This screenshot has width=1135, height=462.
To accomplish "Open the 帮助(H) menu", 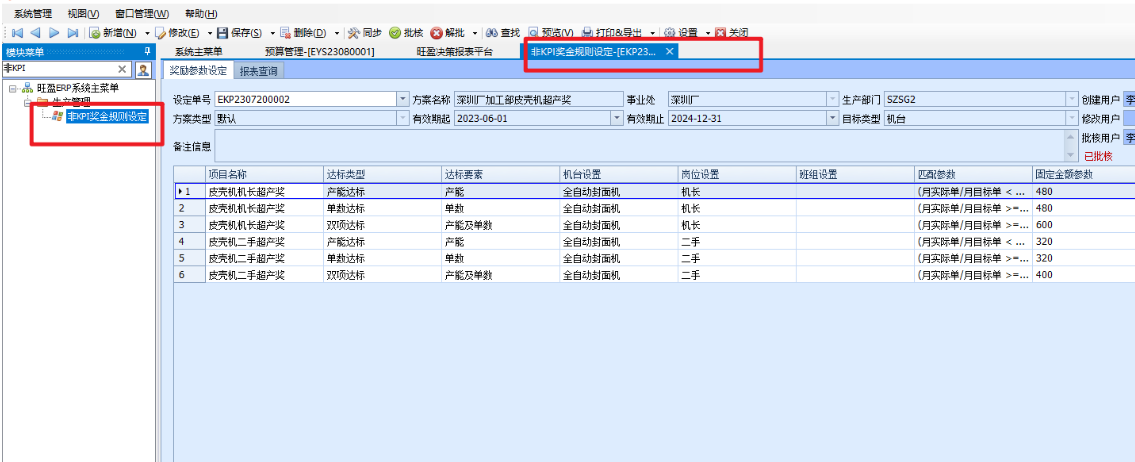I will pos(201,14).
